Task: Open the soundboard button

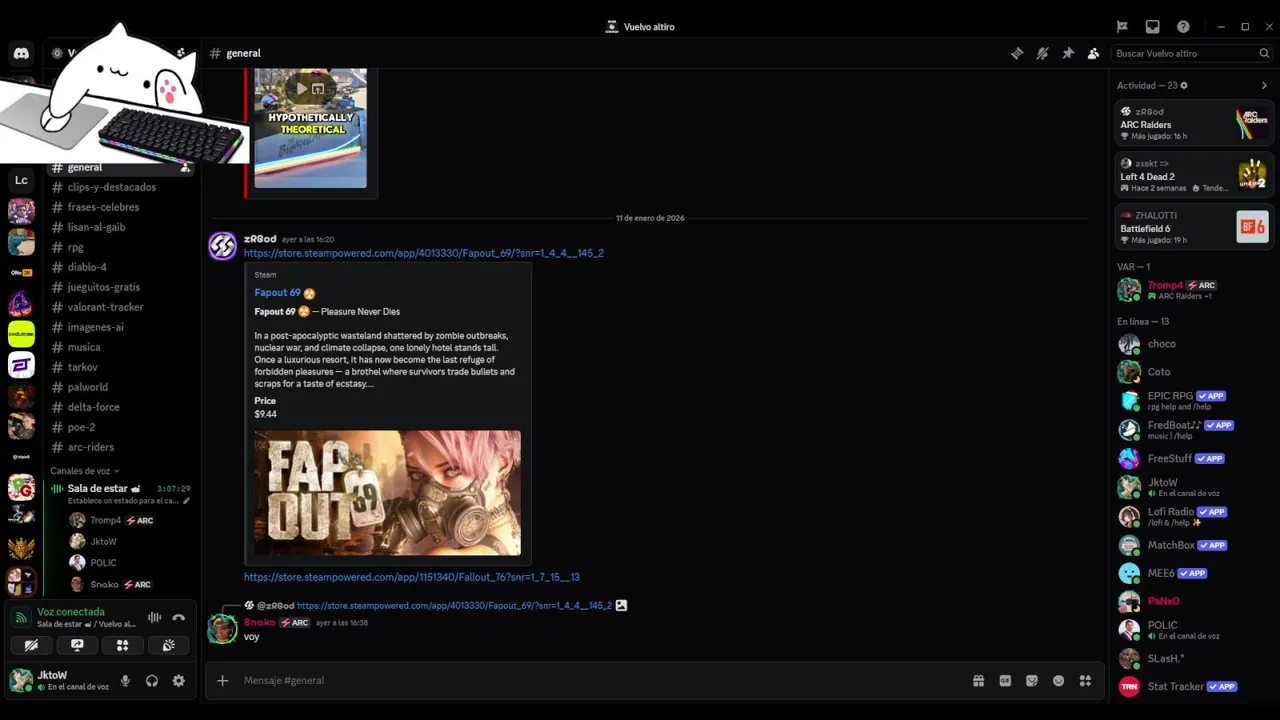Action: click(169, 645)
